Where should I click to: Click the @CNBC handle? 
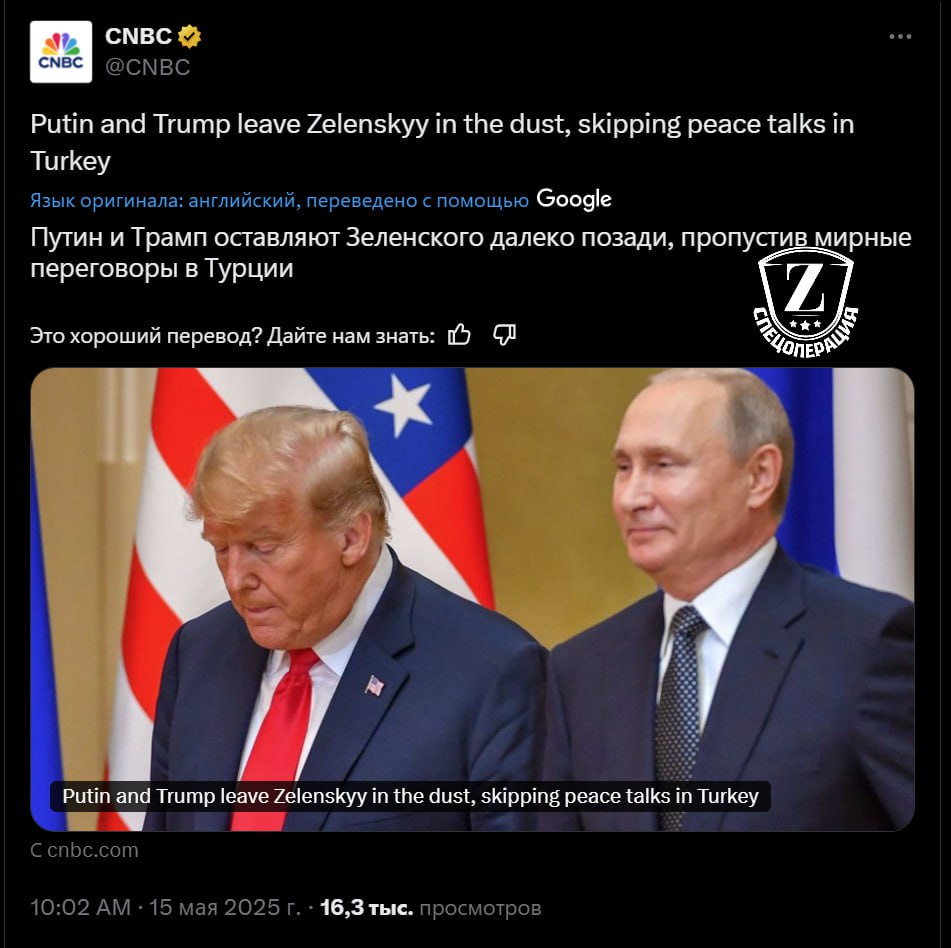(x=147, y=67)
